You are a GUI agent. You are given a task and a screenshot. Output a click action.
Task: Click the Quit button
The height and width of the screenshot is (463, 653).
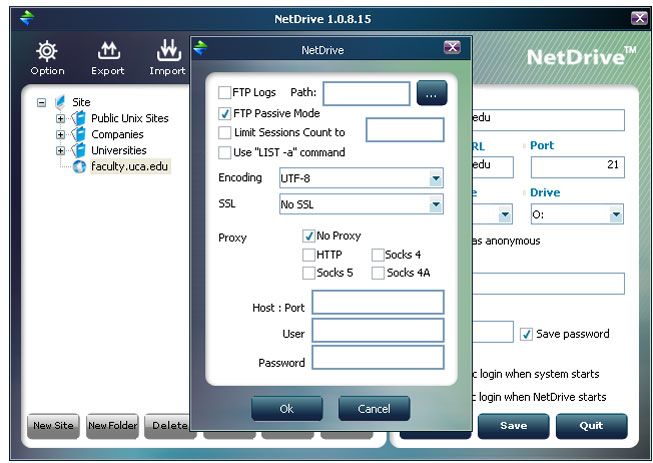click(591, 426)
